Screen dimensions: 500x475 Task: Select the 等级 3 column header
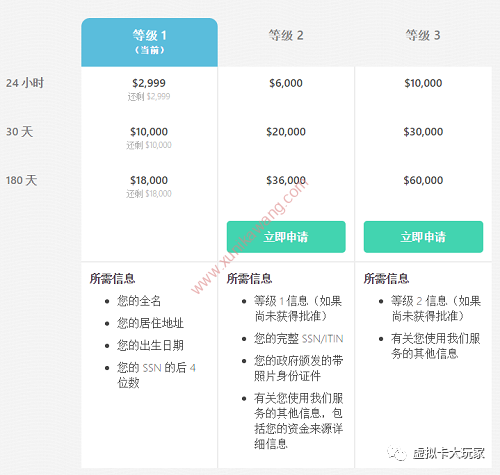423,35
